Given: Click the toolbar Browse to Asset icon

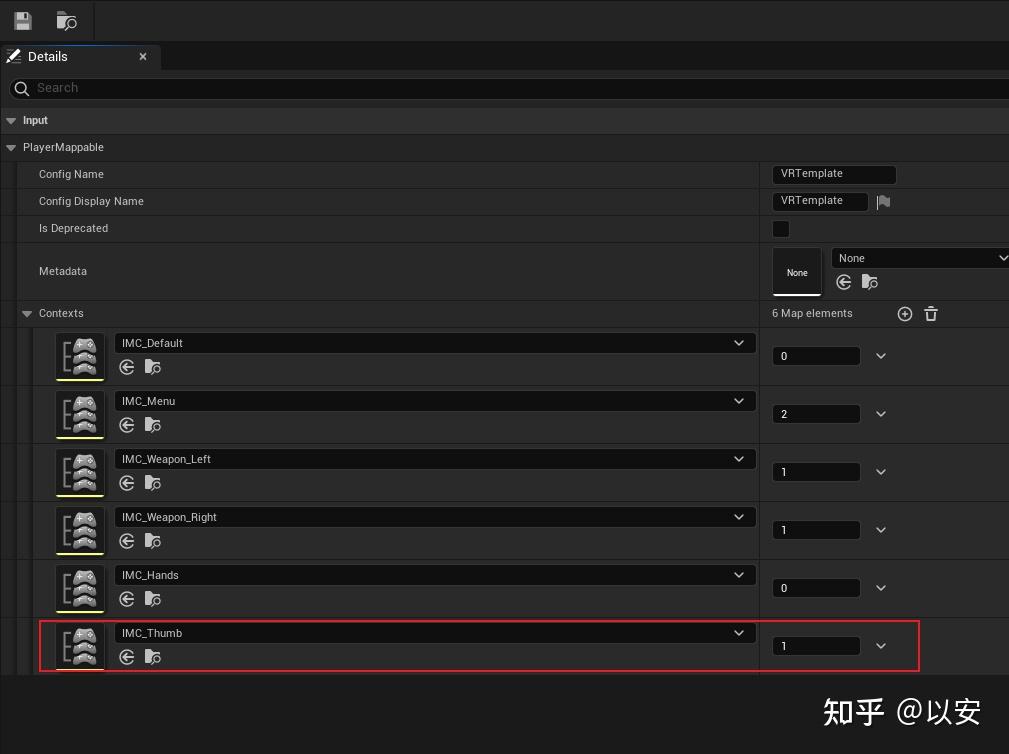Looking at the screenshot, I should click(x=66, y=20).
